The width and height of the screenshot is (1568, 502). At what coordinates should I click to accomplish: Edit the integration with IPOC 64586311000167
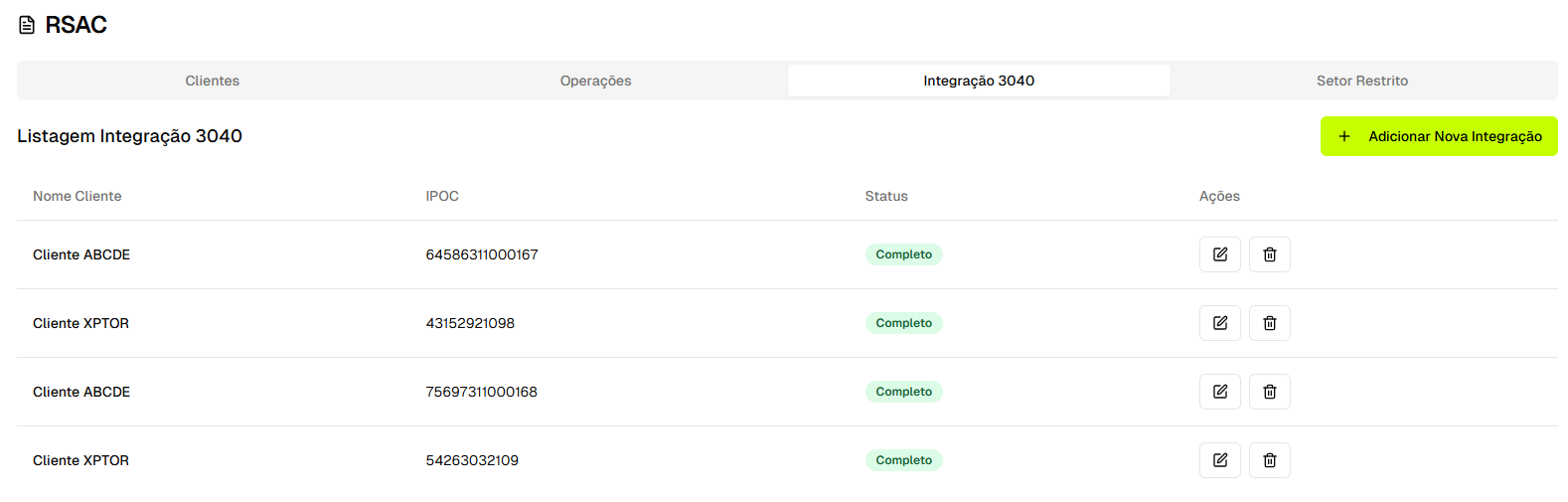pyautogui.click(x=1219, y=254)
